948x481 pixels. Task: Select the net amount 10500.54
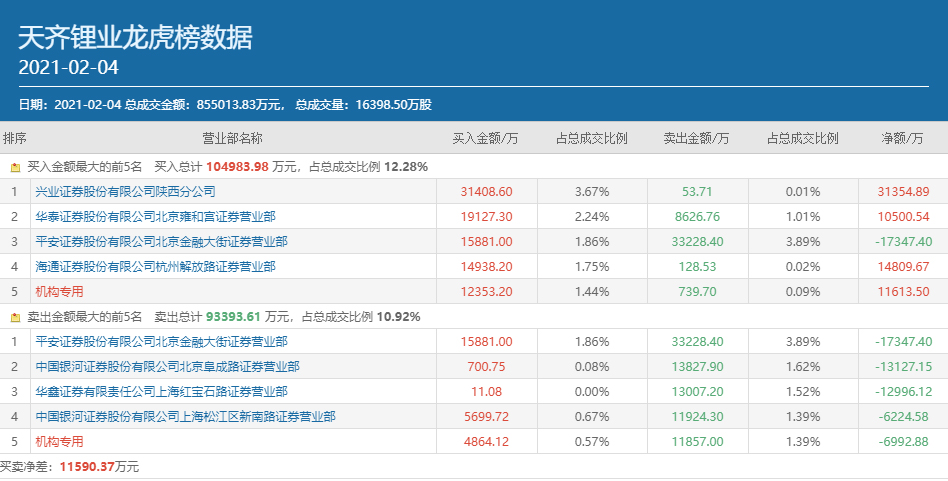pos(903,216)
